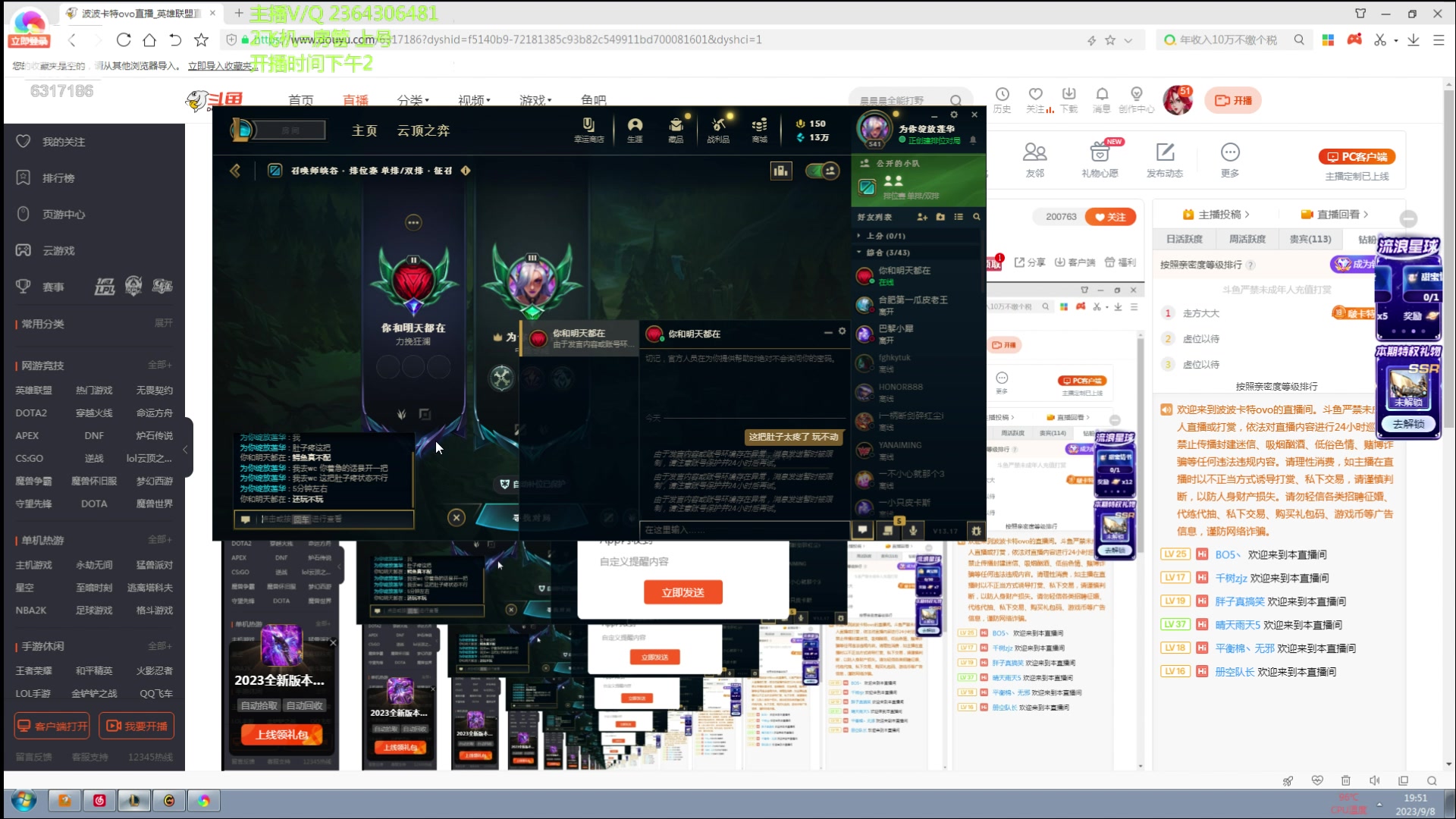Click the 去解锁 unlock button
Viewport: 1456px width, 819px height.
pyautogui.click(x=1408, y=424)
